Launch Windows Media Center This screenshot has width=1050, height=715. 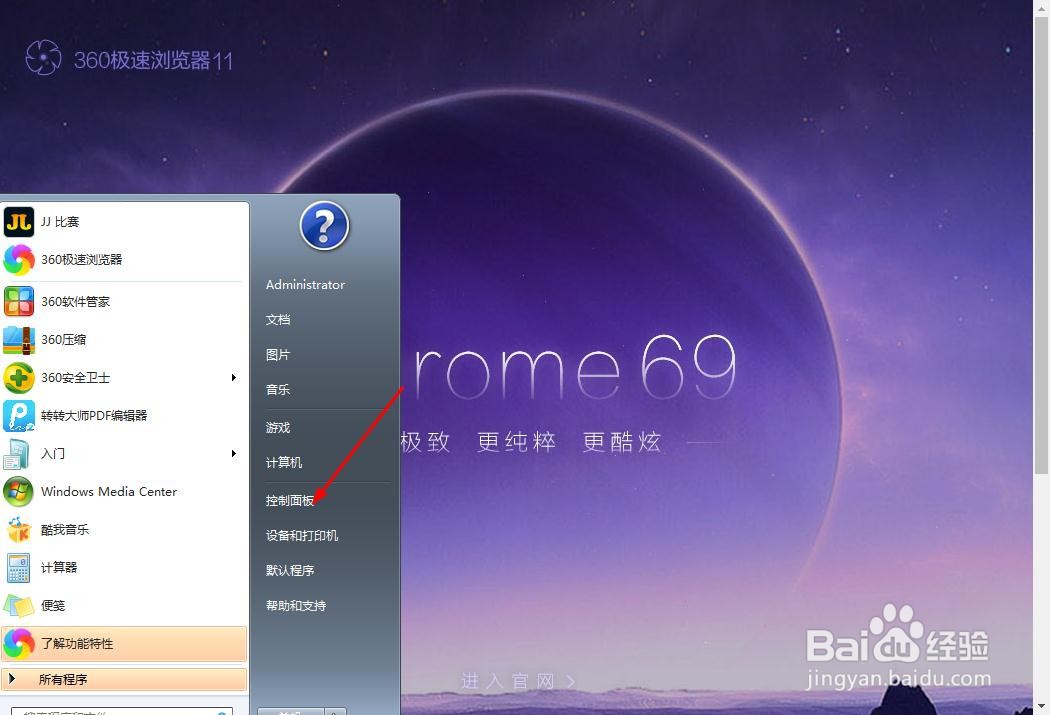click(x=110, y=491)
